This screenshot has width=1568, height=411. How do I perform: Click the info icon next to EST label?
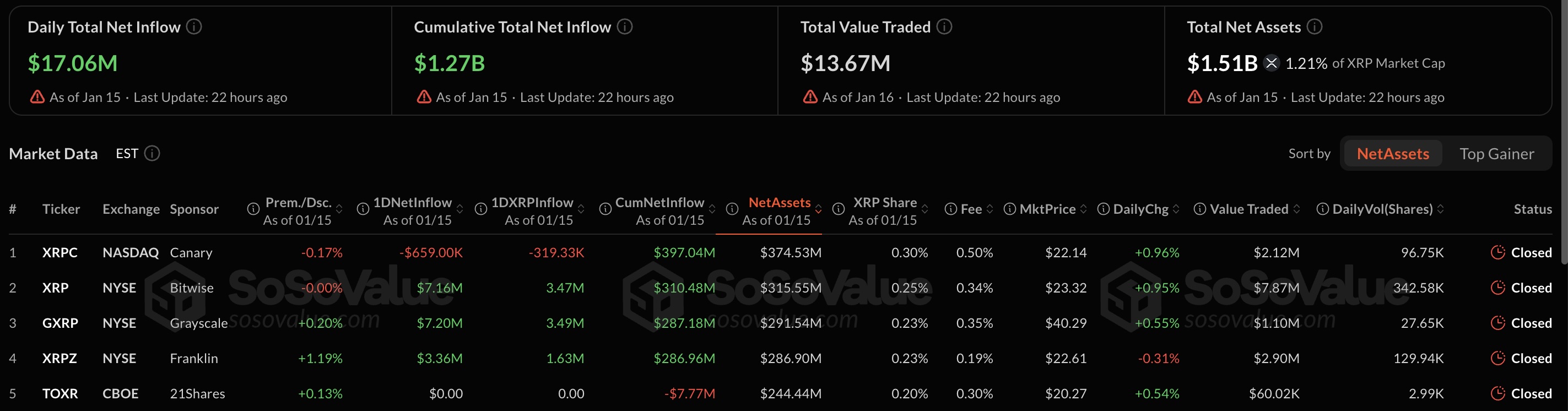click(x=153, y=154)
